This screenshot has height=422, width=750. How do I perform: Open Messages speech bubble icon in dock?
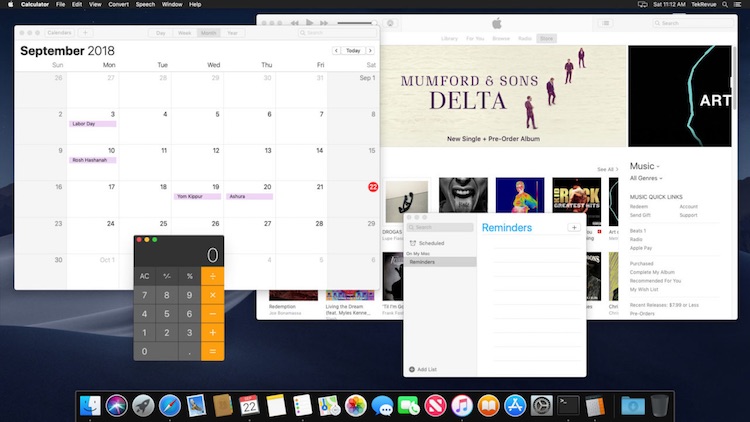tap(382, 406)
